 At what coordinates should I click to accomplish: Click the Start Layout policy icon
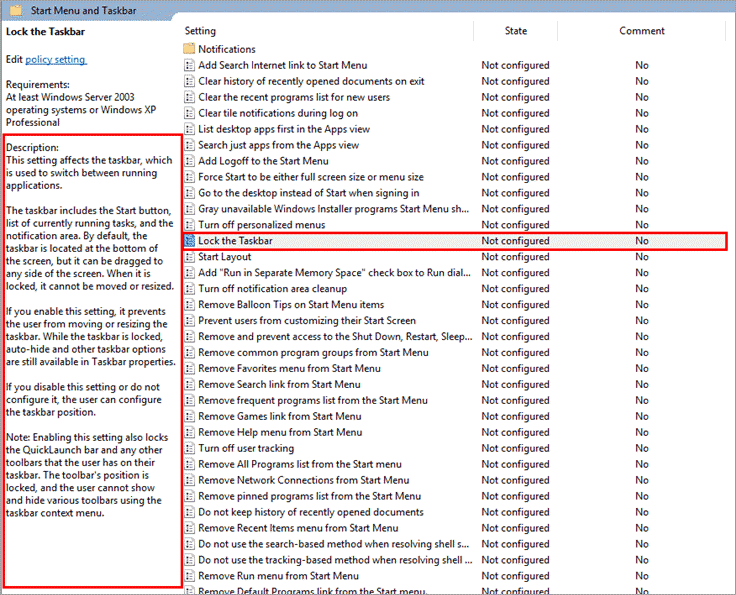pos(189,257)
